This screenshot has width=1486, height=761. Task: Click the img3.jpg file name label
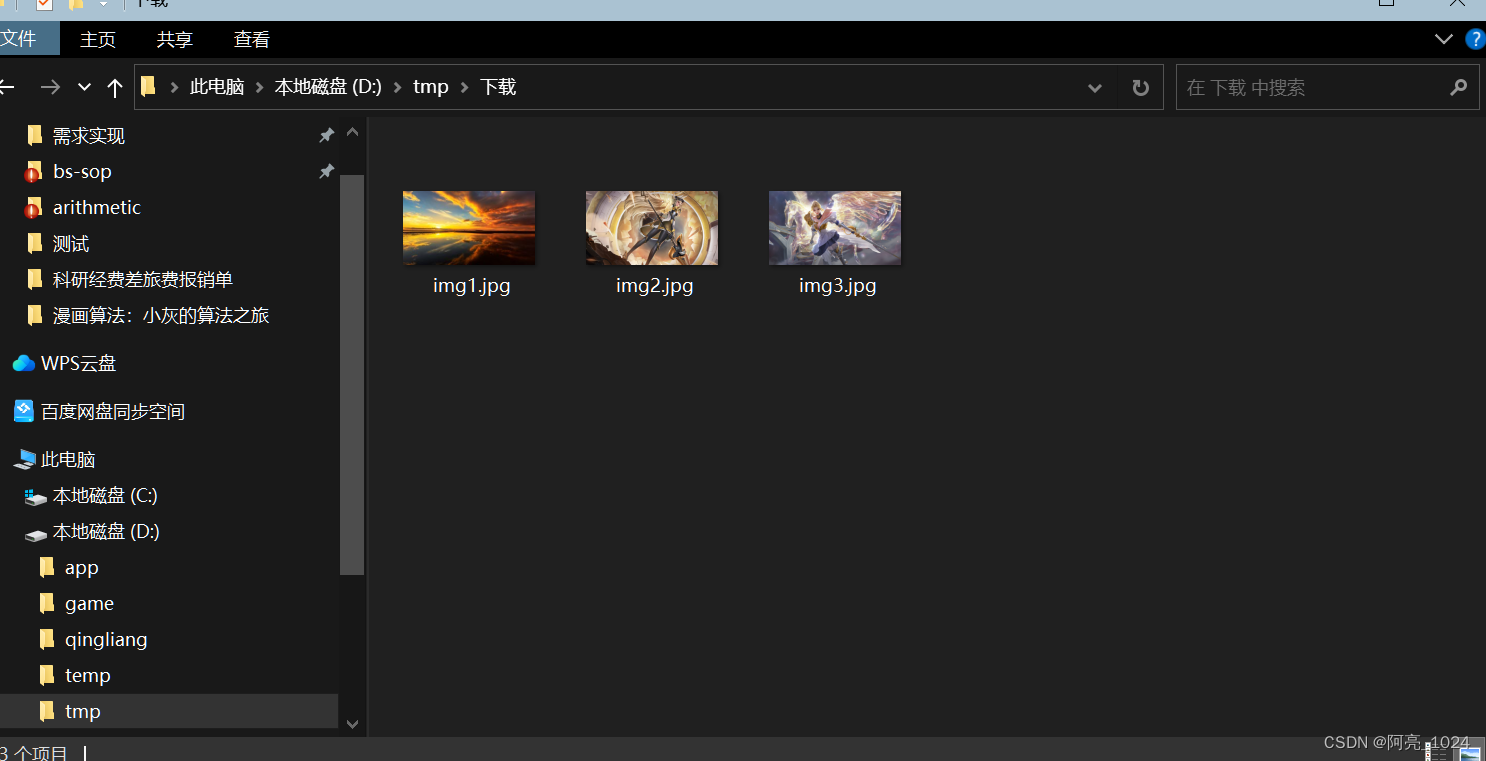pyautogui.click(x=837, y=286)
